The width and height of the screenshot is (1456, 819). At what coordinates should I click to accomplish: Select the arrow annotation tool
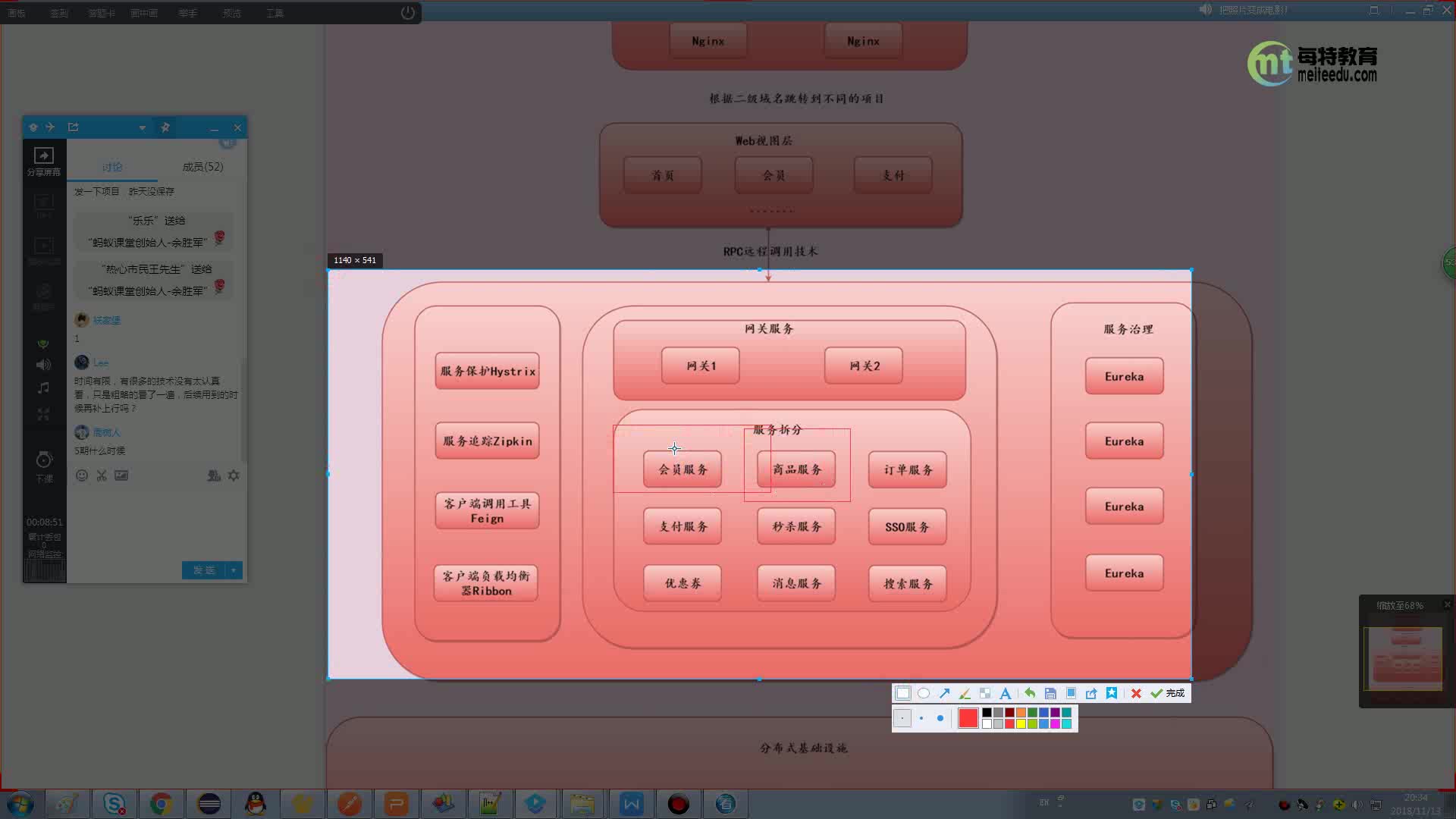(x=944, y=693)
